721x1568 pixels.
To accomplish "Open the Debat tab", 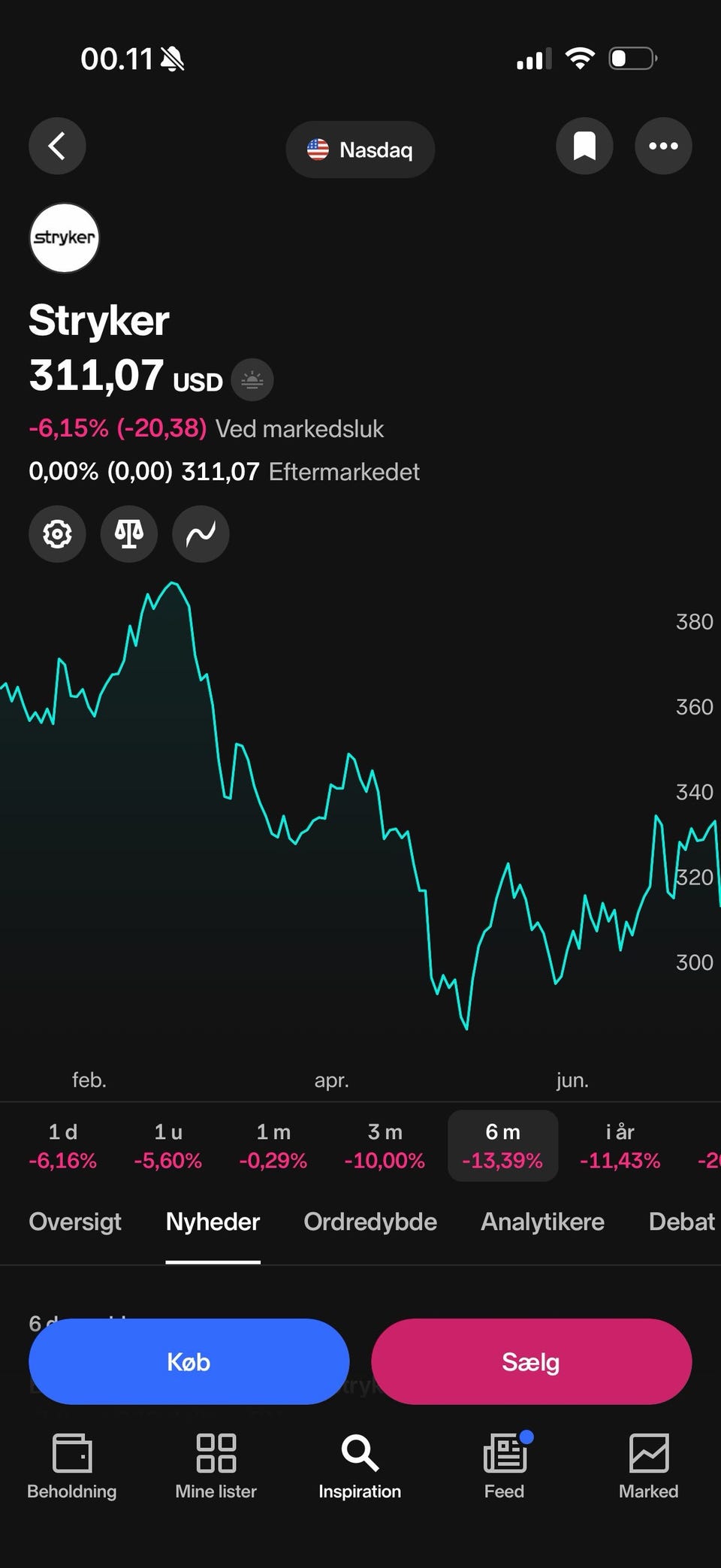I will pos(682,1222).
